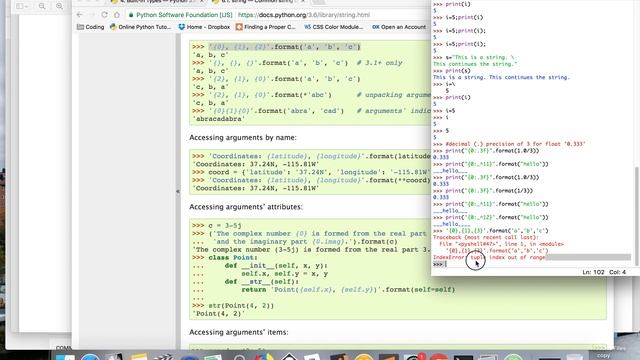Click #decimal precision comment in shell
Screen dimensions: 640x360
515,144
